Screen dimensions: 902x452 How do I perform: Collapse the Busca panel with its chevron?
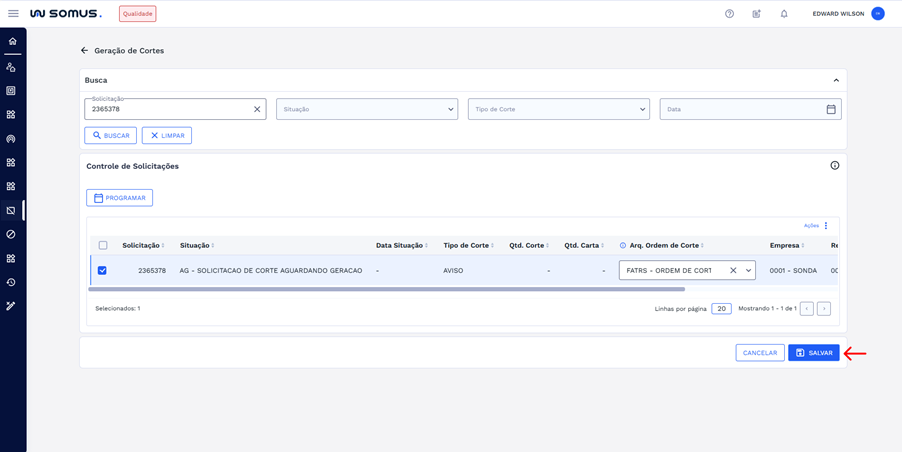tap(836, 80)
